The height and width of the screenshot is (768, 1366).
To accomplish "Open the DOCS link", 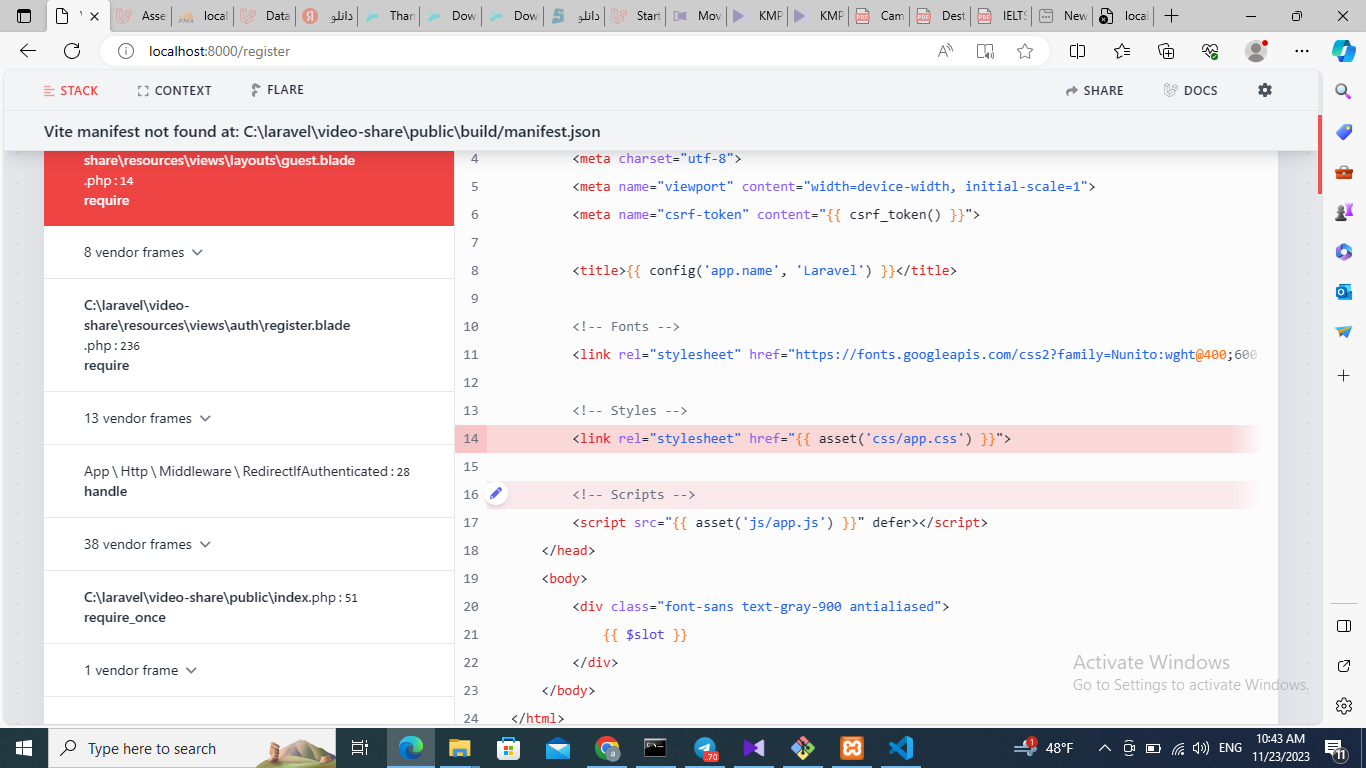I will pyautogui.click(x=1190, y=90).
